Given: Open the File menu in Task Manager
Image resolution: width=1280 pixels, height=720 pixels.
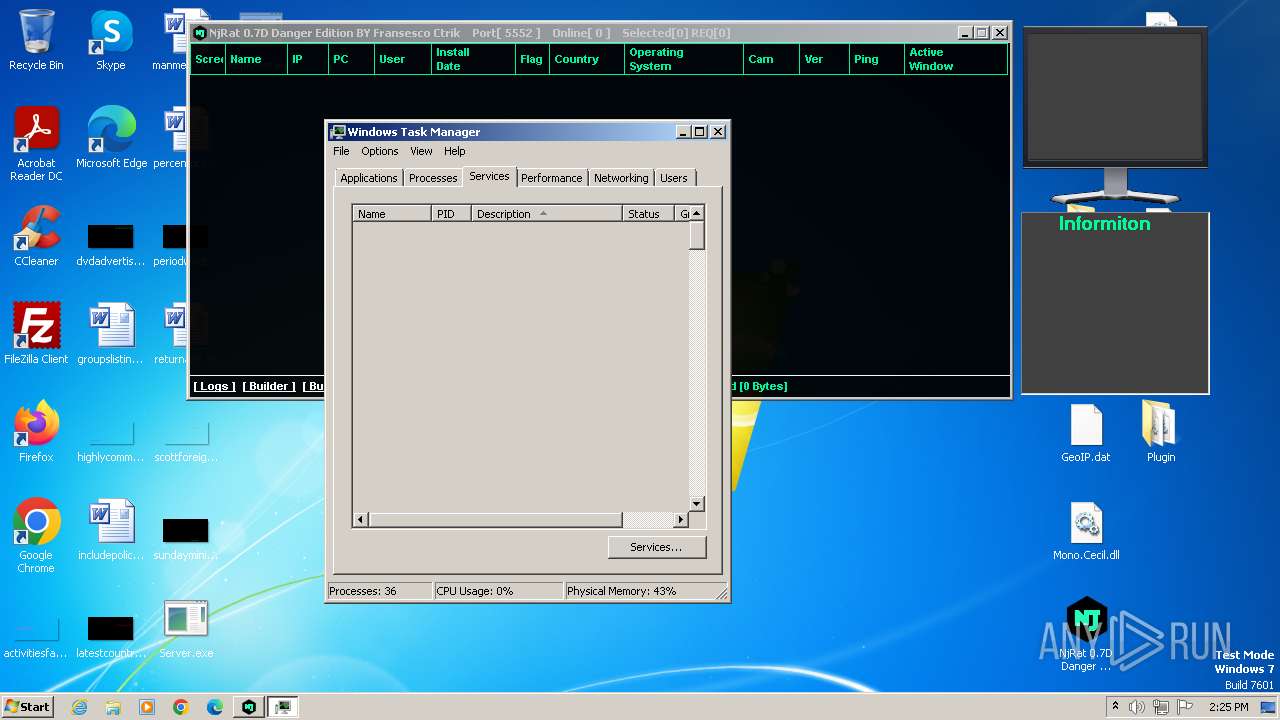Looking at the screenshot, I should [x=341, y=151].
